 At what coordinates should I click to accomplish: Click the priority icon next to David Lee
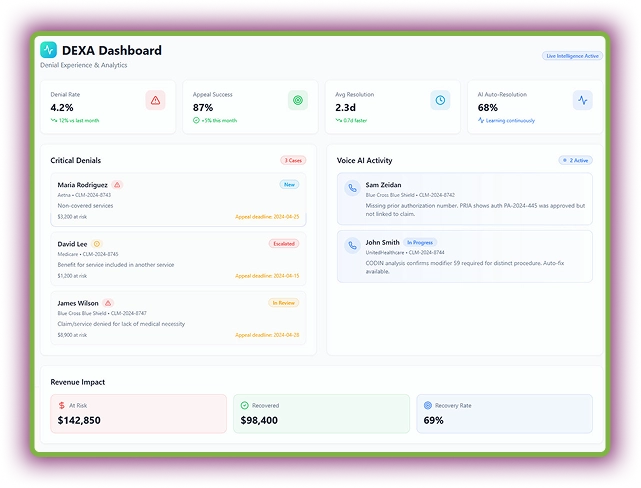[x=97, y=243]
